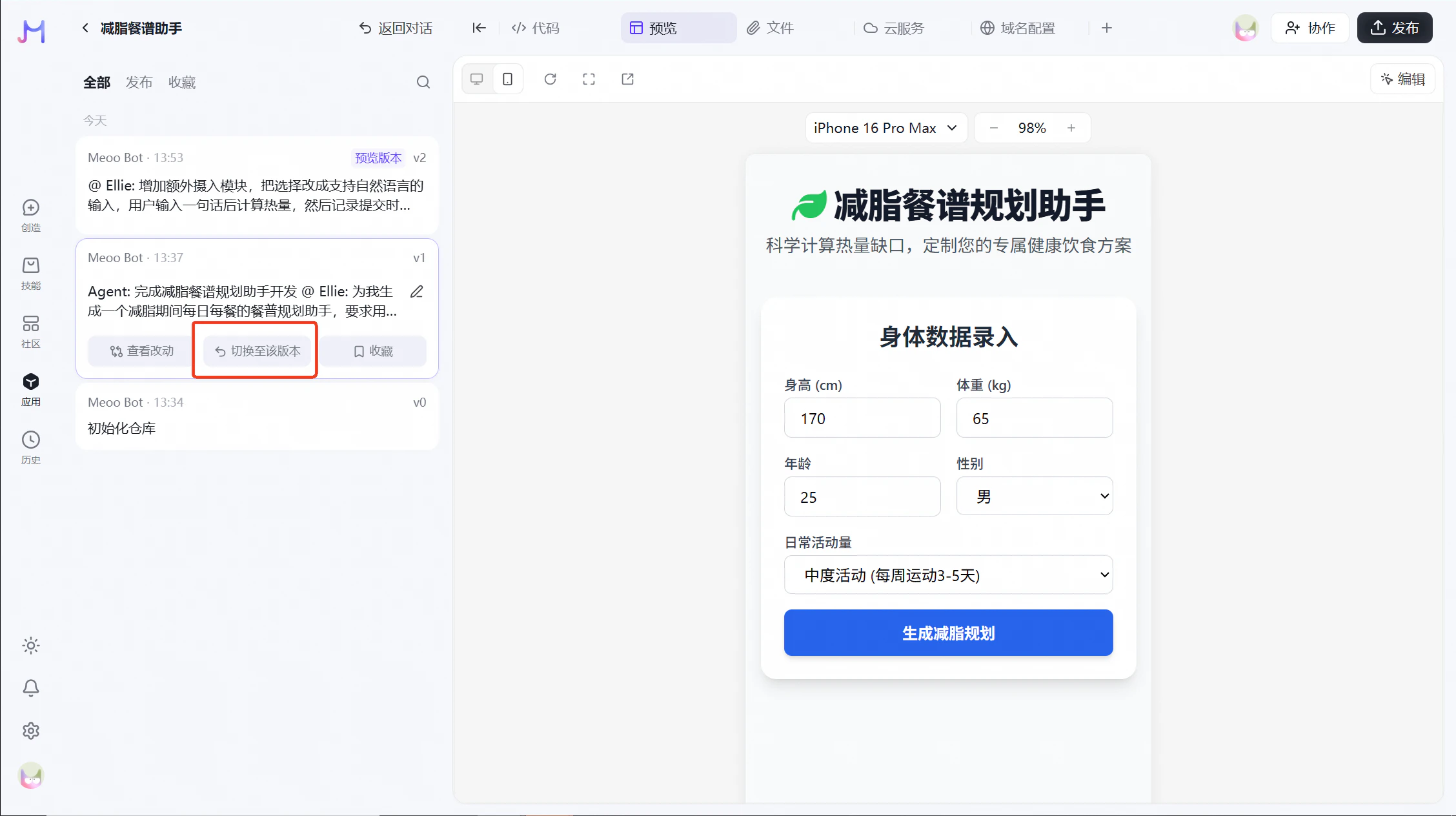Expand the 性别 gender dropdown
The width and height of the screenshot is (1456, 816).
[x=1034, y=496]
